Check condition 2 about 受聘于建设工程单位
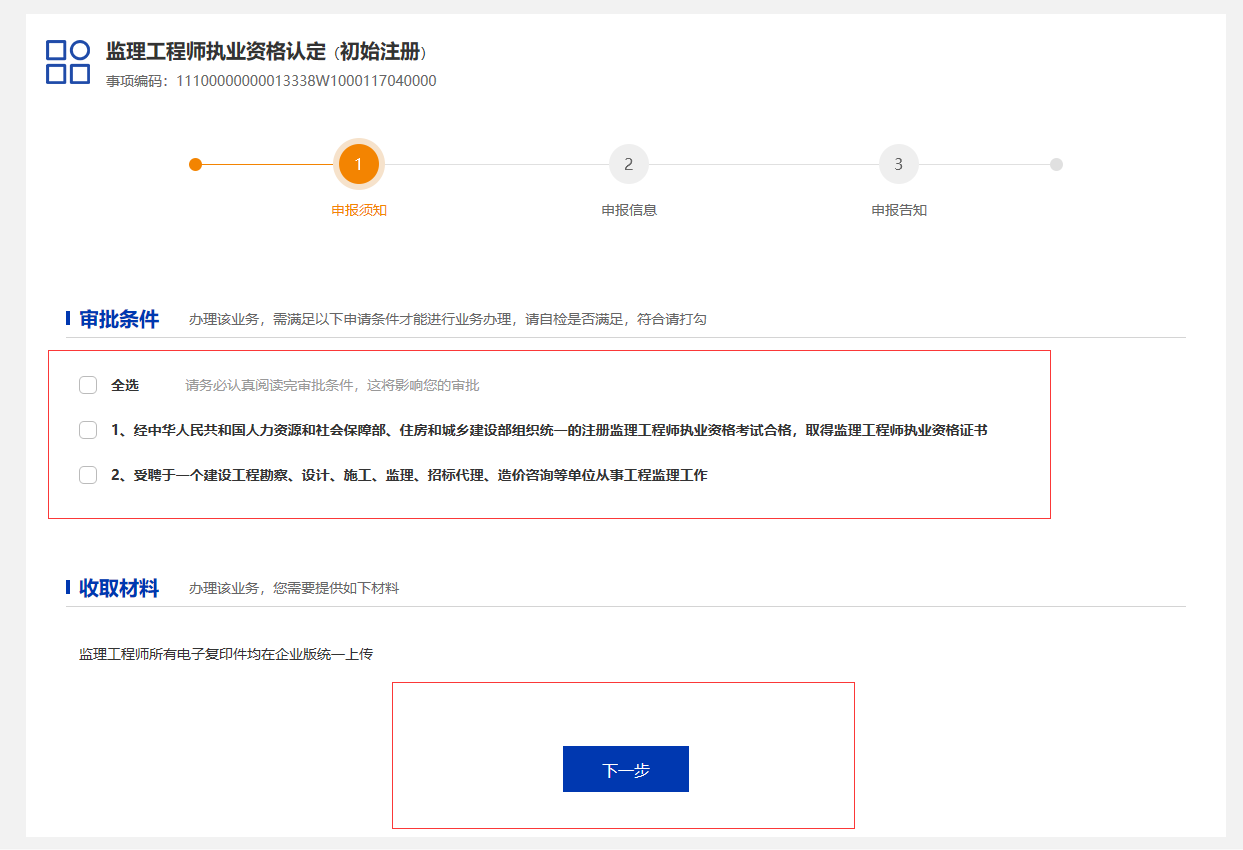 [87, 475]
